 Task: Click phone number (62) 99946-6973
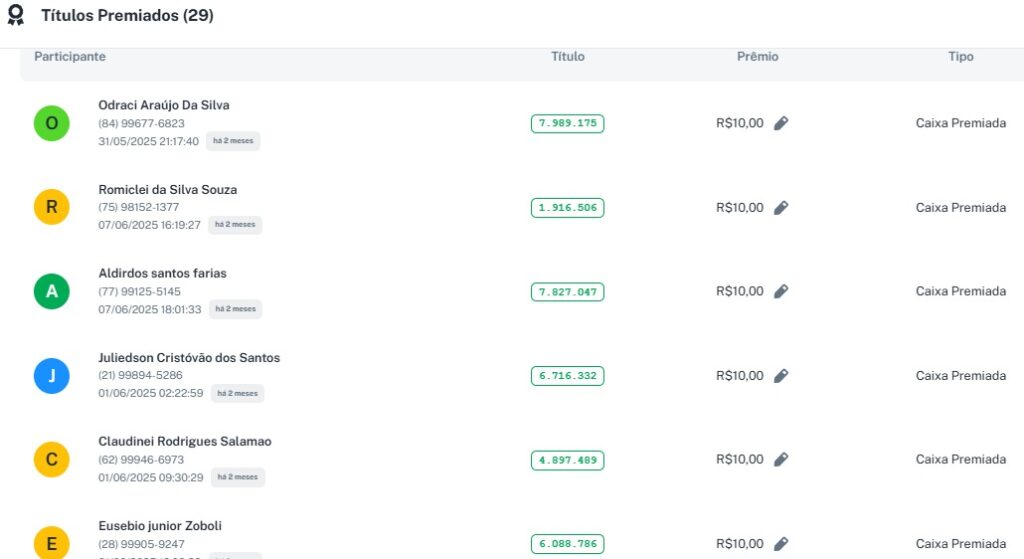coord(141,460)
